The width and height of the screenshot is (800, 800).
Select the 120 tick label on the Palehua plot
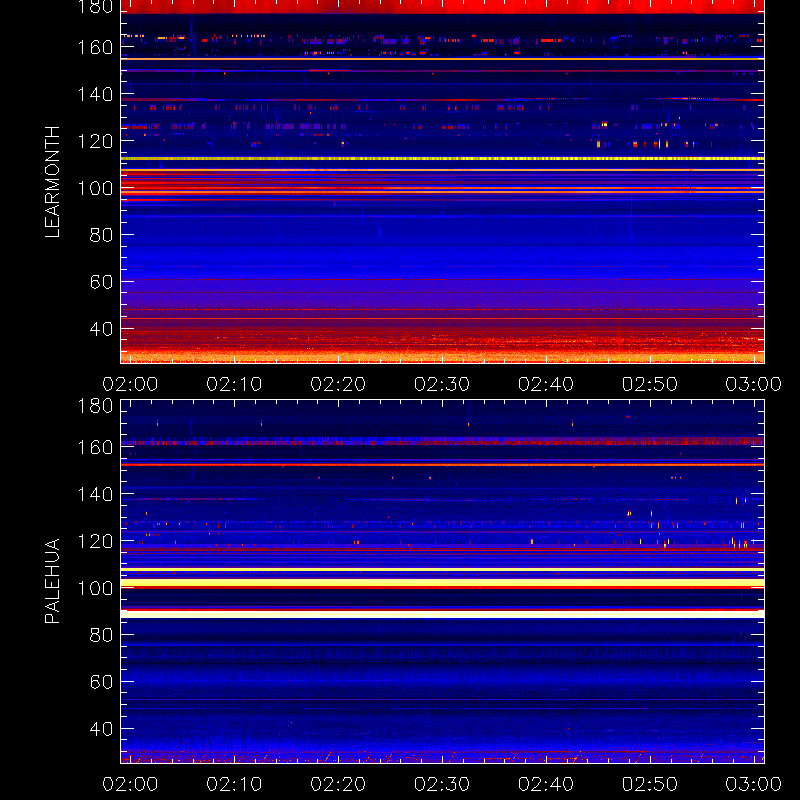(95, 541)
